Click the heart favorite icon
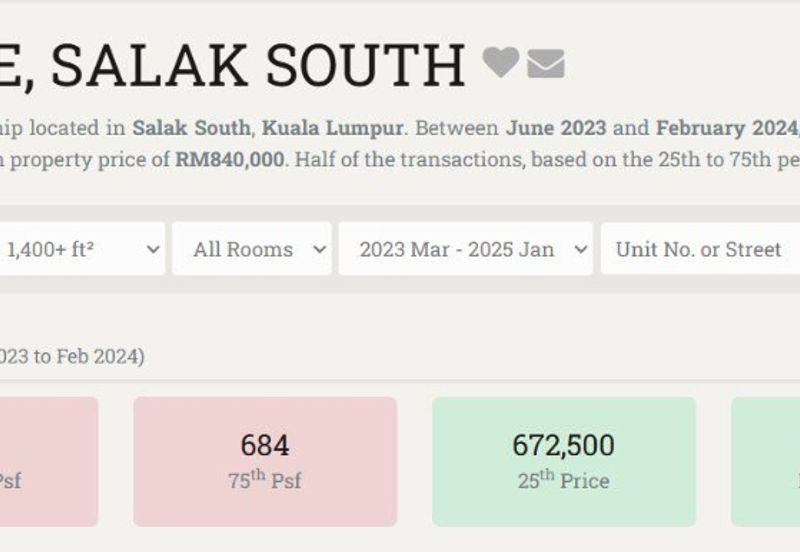 point(500,62)
